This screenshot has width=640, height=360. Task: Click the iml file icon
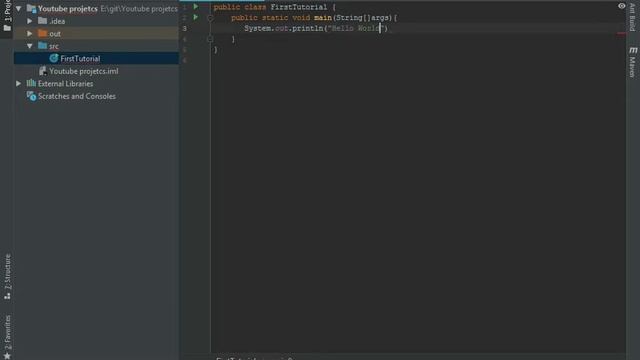click(x=42, y=71)
